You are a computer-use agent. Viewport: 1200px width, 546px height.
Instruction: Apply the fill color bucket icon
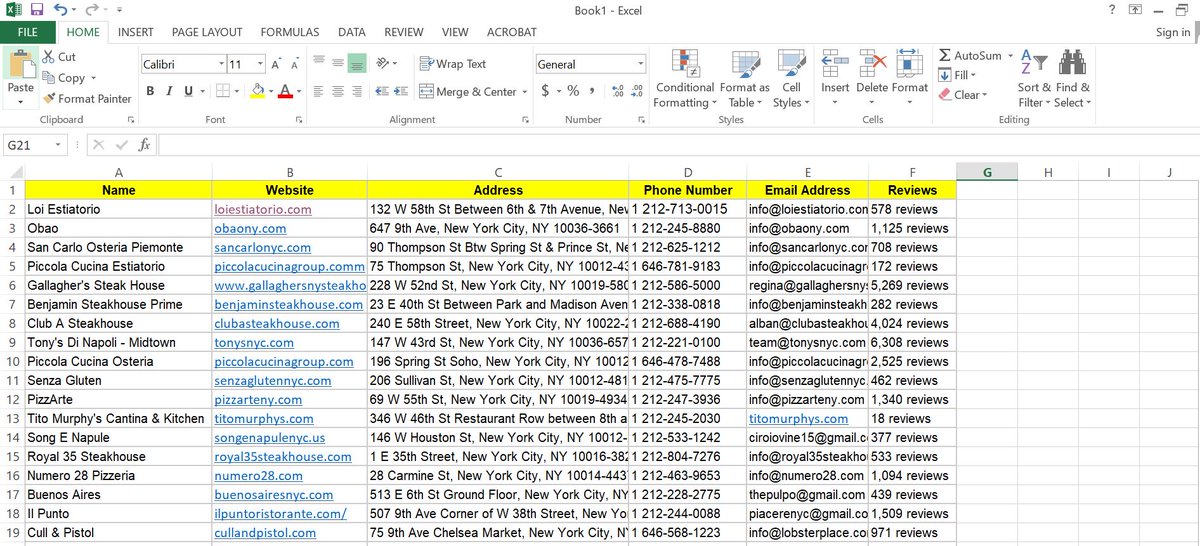[x=257, y=91]
